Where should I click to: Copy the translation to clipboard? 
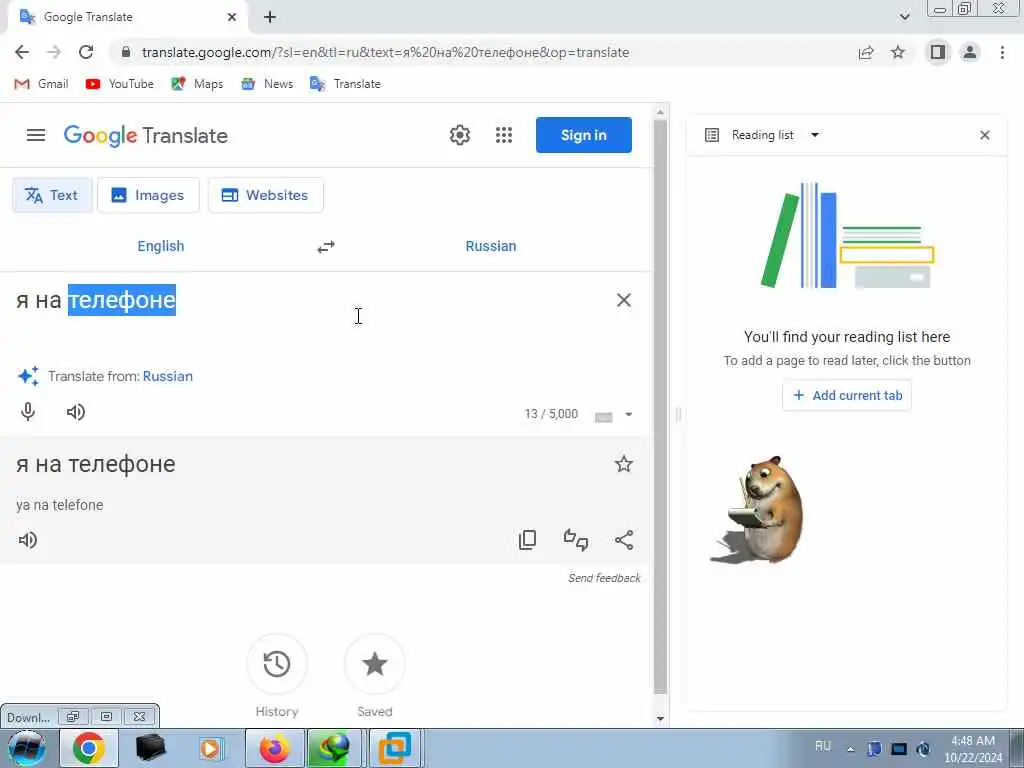[x=527, y=539]
